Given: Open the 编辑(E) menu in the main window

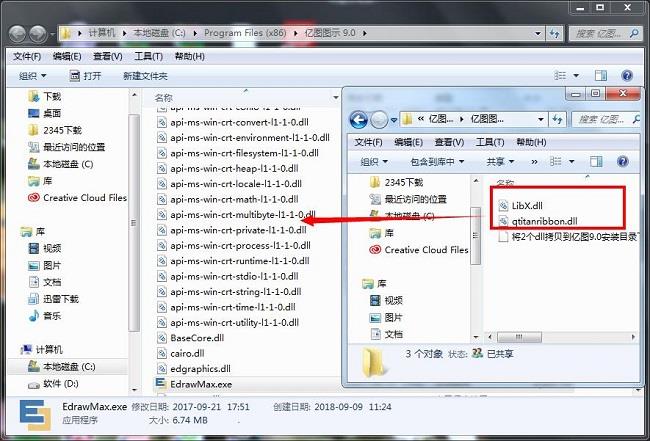Looking at the screenshot, I should pos(67,56).
